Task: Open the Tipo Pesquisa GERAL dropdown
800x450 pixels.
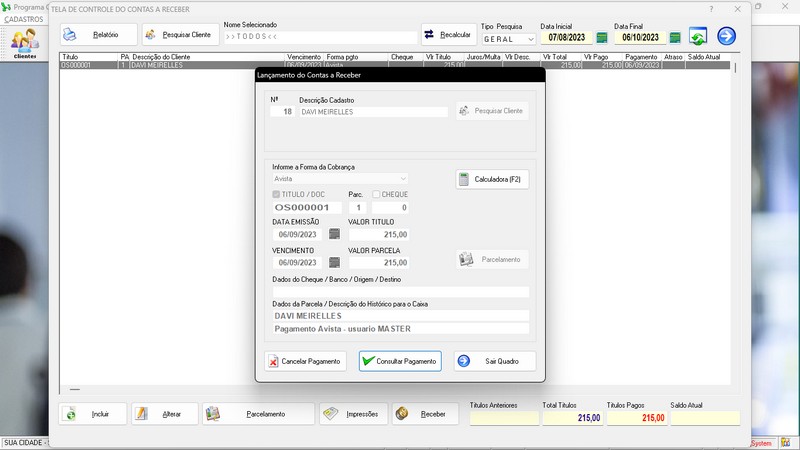Action: 508,39
